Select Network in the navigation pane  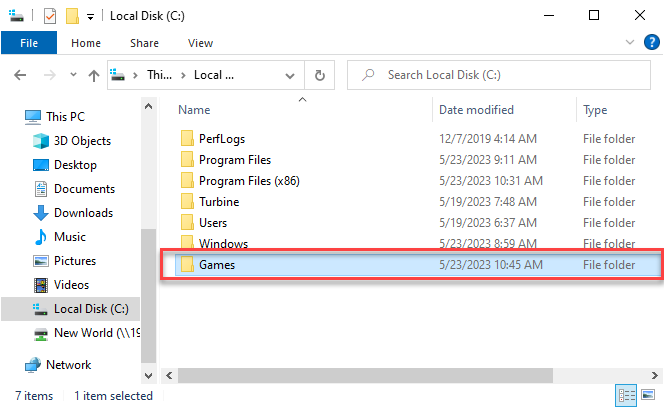(68, 365)
